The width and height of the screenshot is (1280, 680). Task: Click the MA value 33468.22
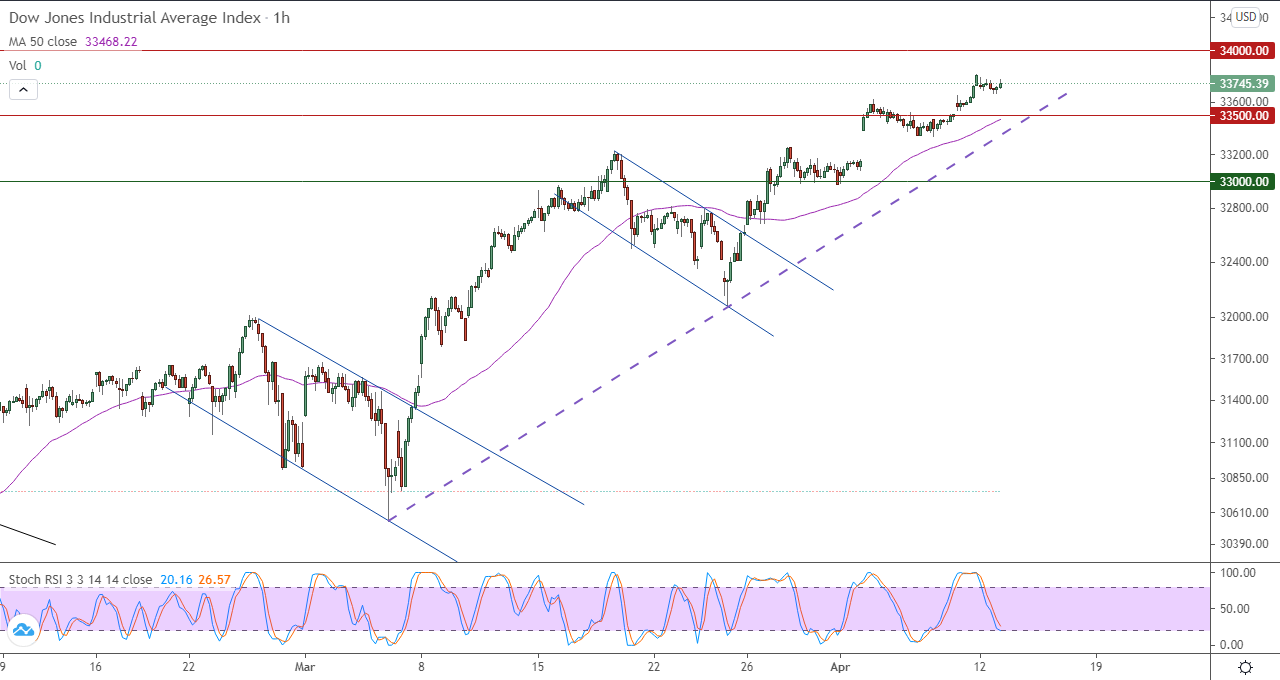[x=112, y=42]
